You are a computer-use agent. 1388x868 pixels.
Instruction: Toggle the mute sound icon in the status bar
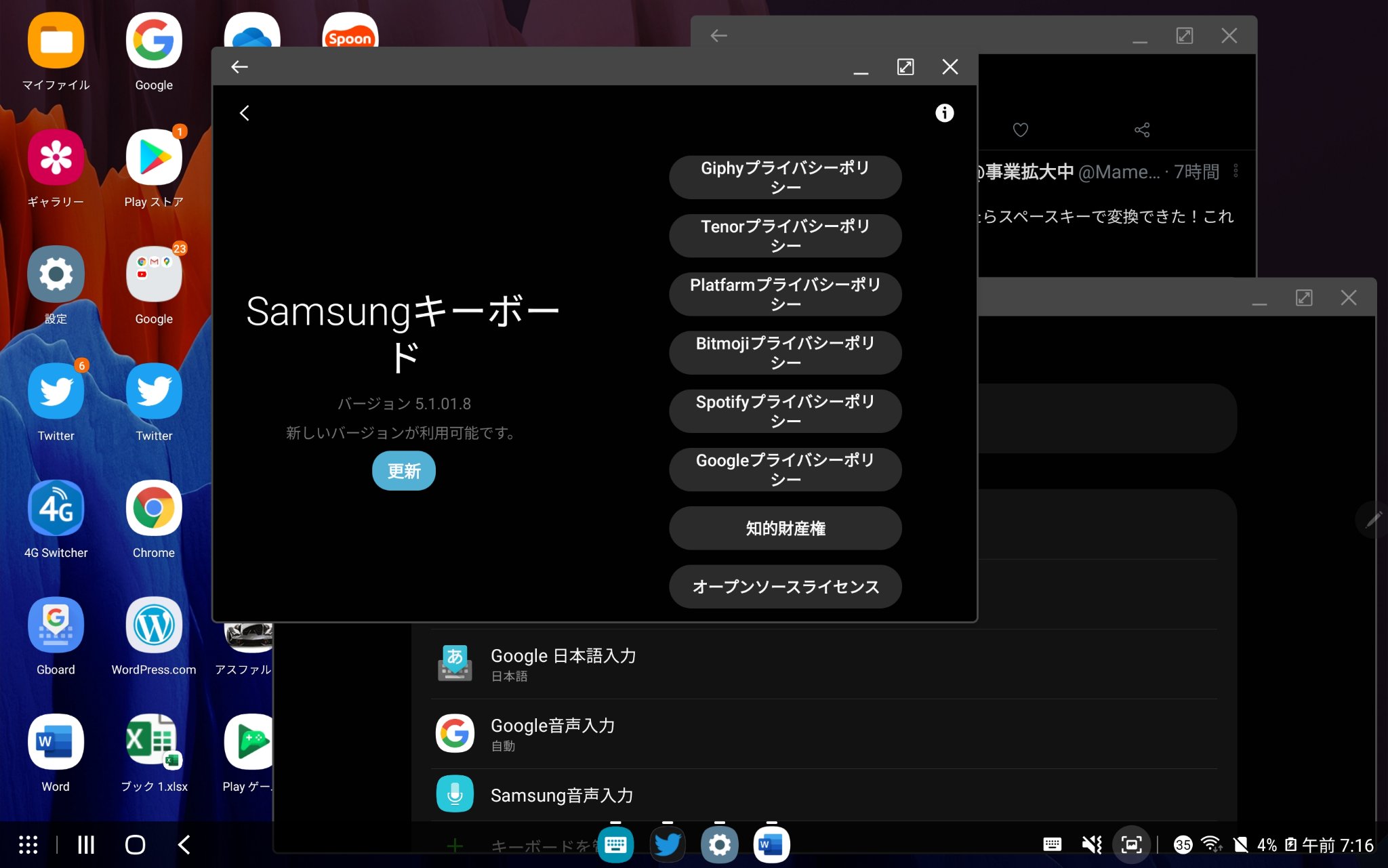tap(1092, 844)
